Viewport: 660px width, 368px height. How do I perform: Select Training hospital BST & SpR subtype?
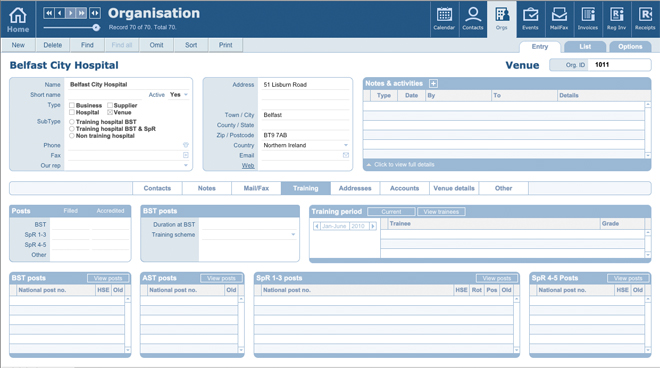pyautogui.click(x=72, y=129)
